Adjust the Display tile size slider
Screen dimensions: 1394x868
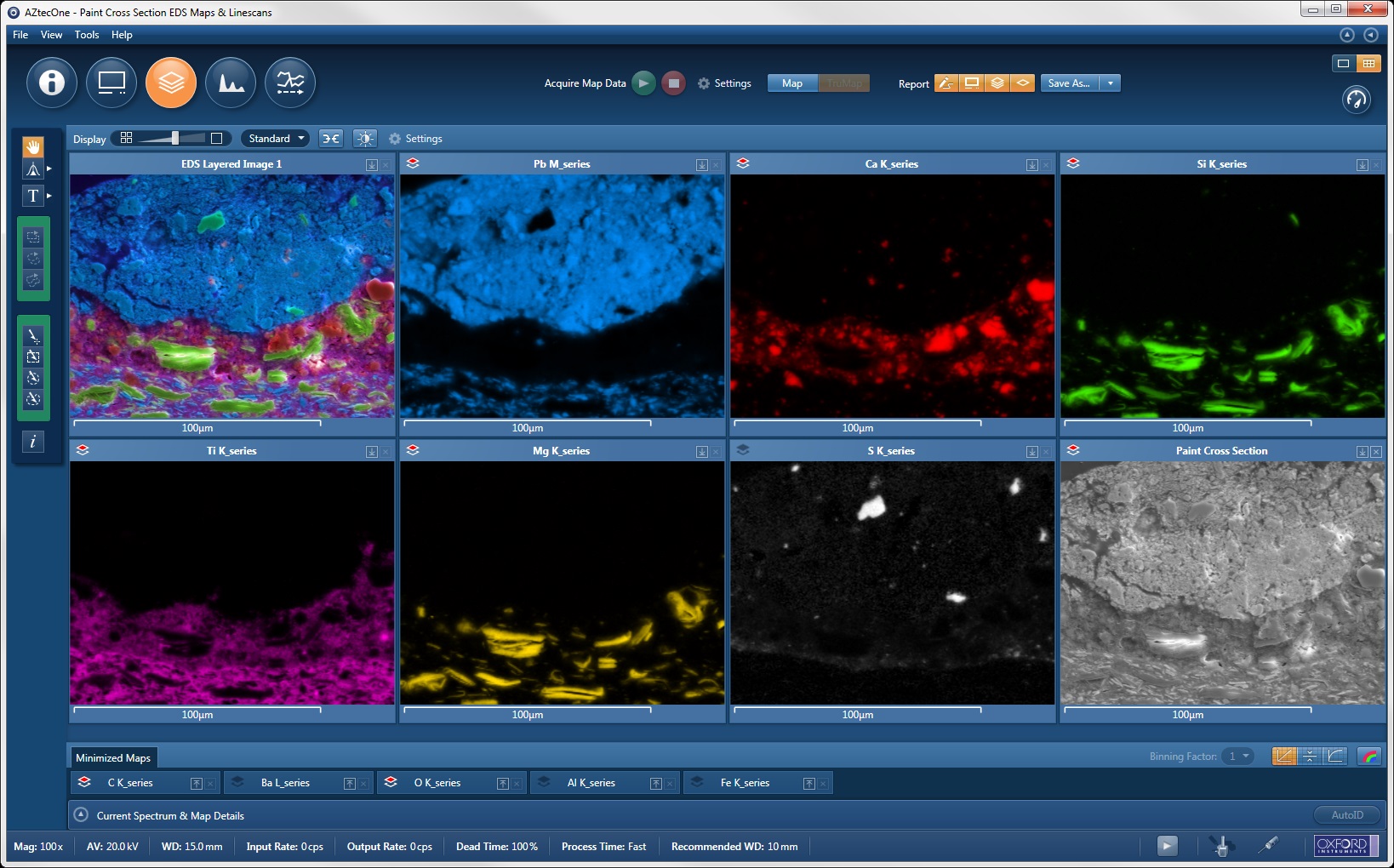coord(174,139)
